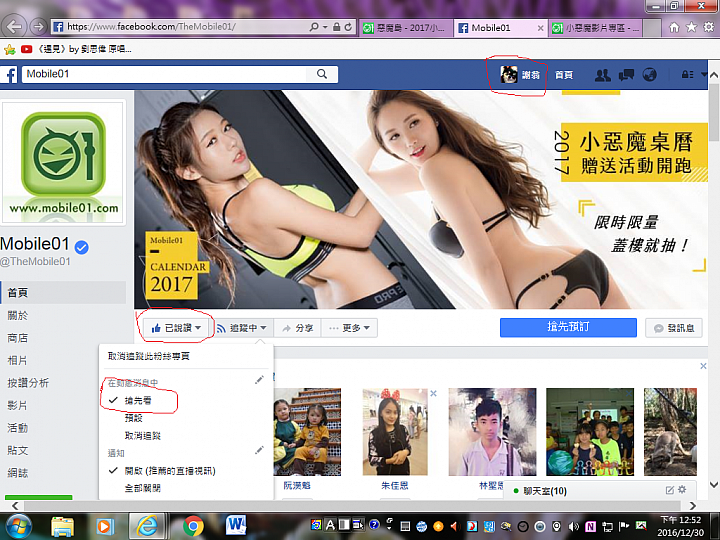Open 按讚分析 in page sidebar

click(x=28, y=383)
